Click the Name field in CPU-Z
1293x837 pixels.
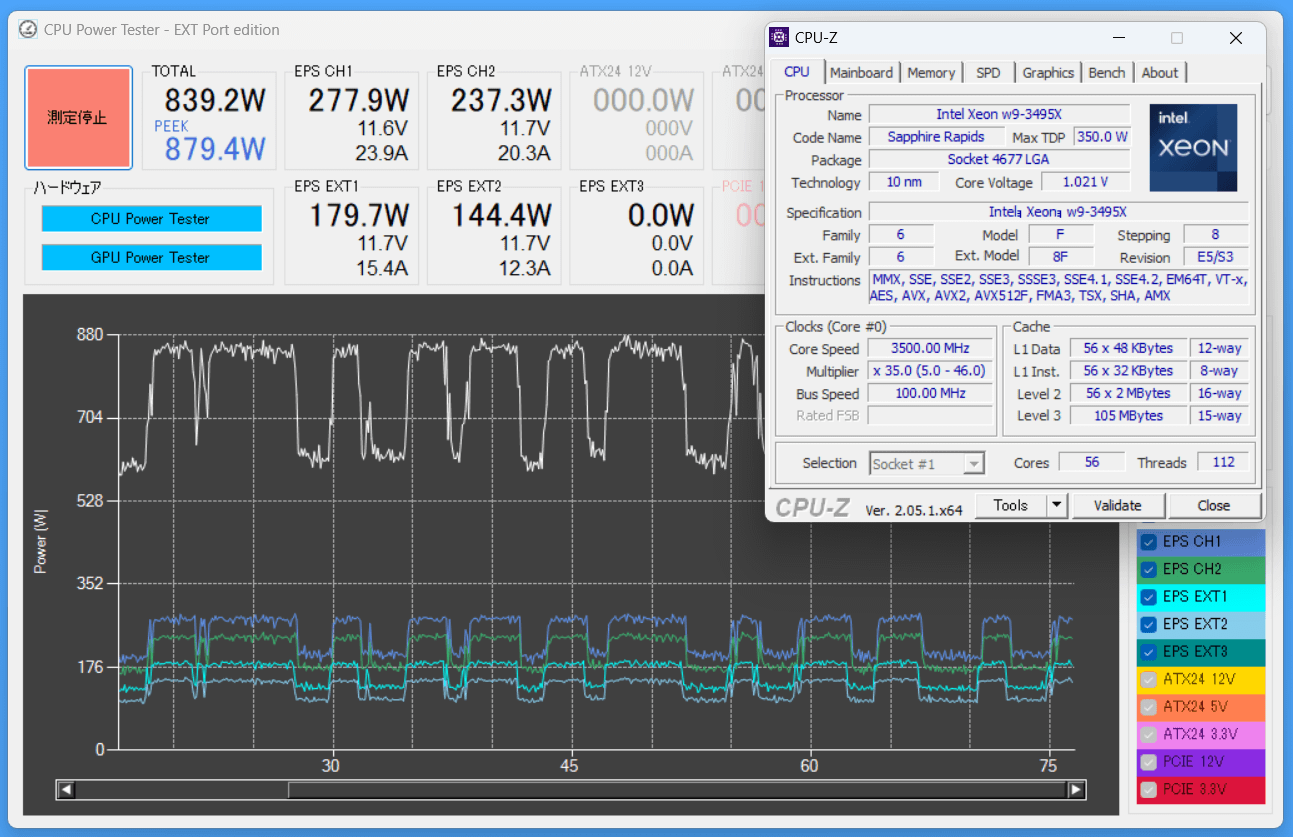999,115
